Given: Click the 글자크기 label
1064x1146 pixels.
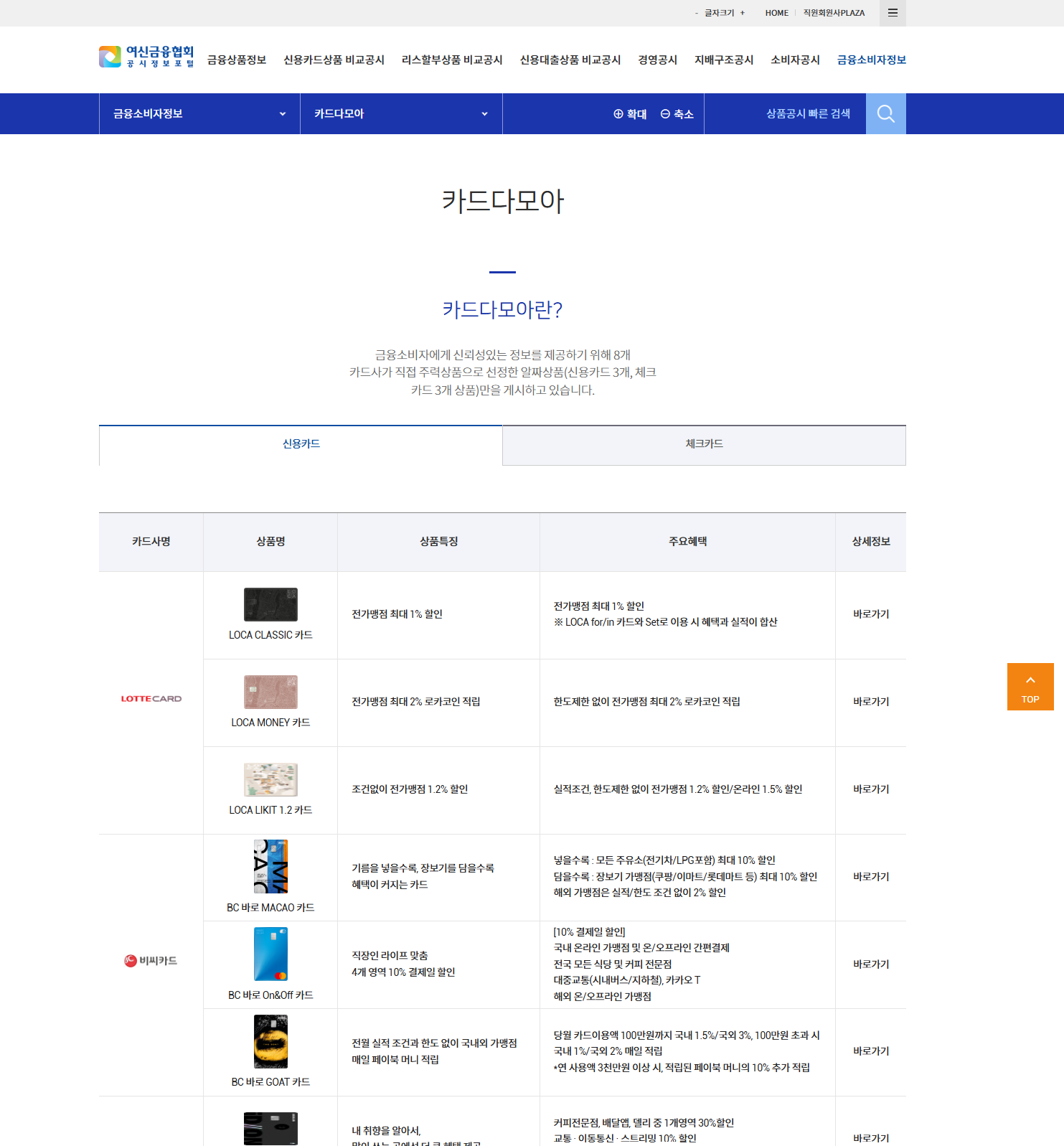Looking at the screenshot, I should 719,13.
